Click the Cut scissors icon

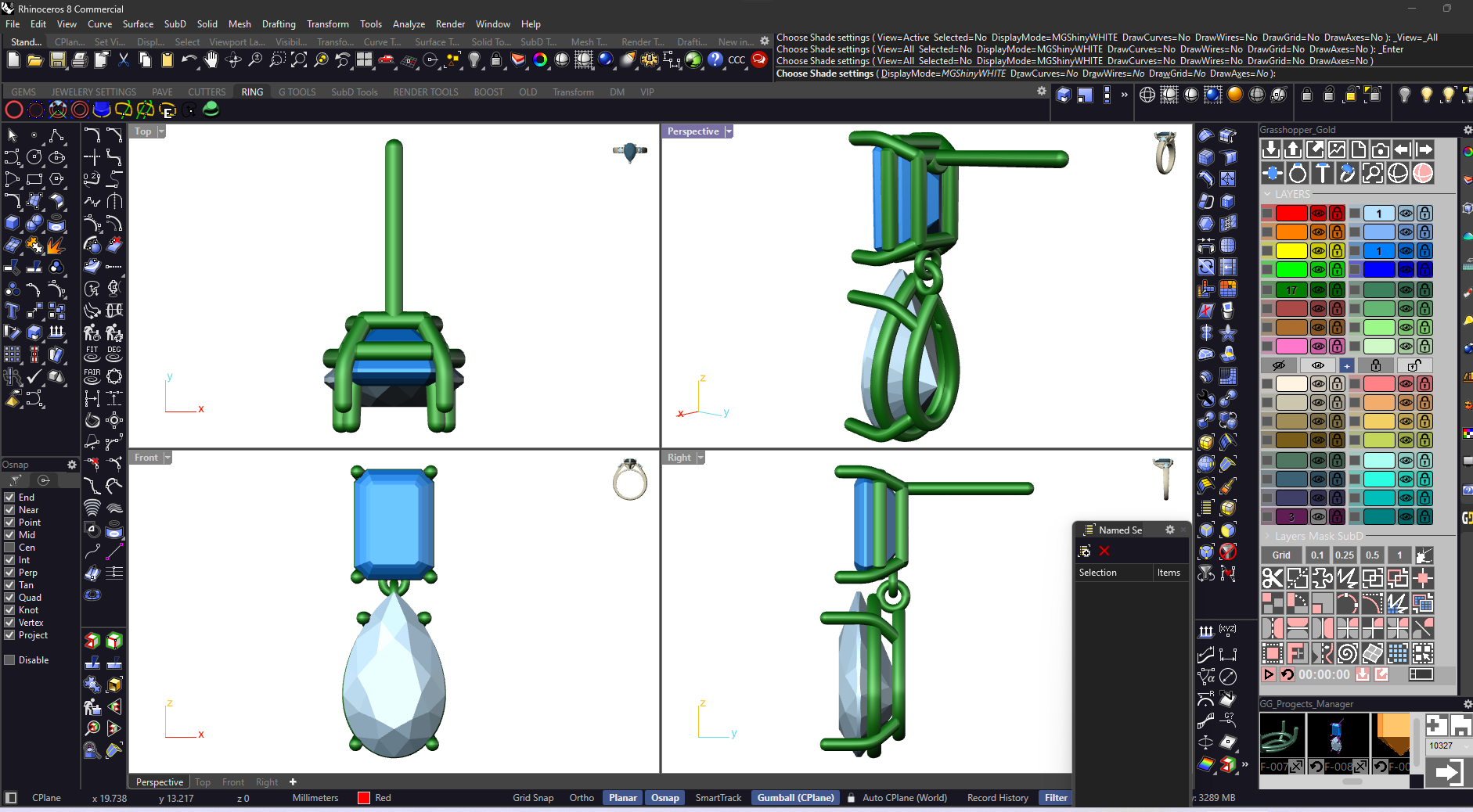click(x=123, y=60)
